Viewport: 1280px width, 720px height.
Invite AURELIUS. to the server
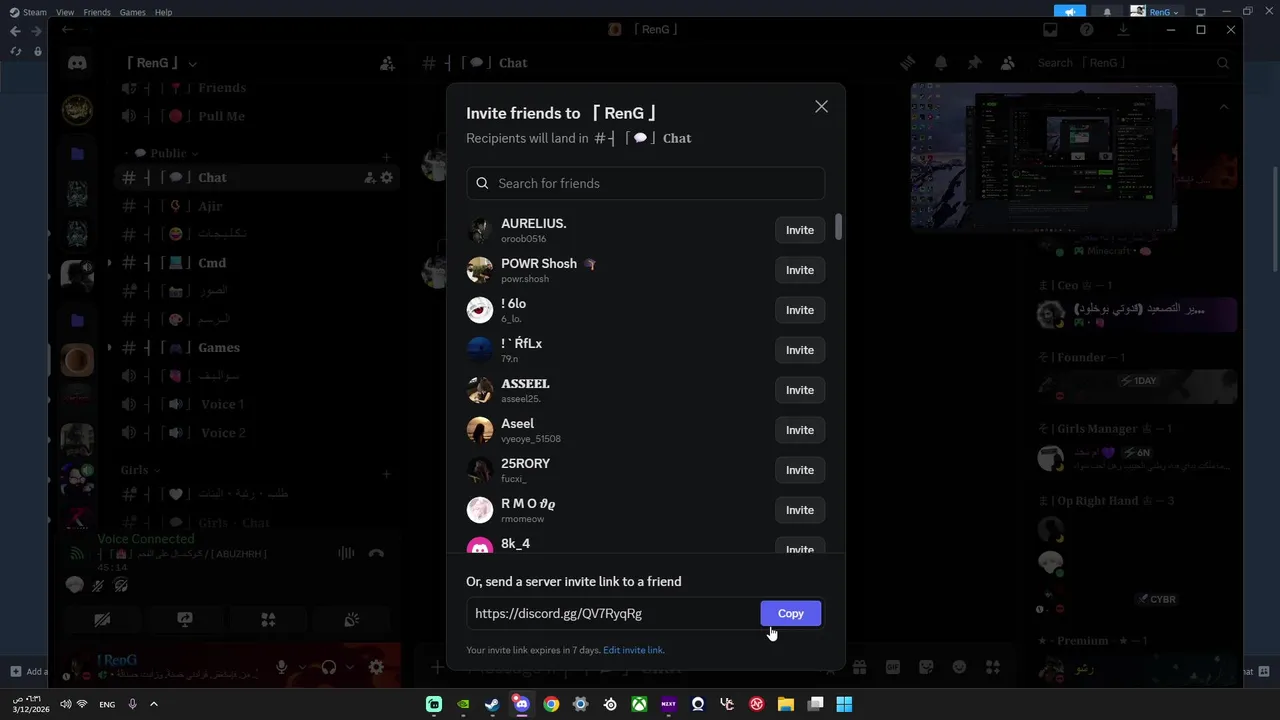(800, 230)
